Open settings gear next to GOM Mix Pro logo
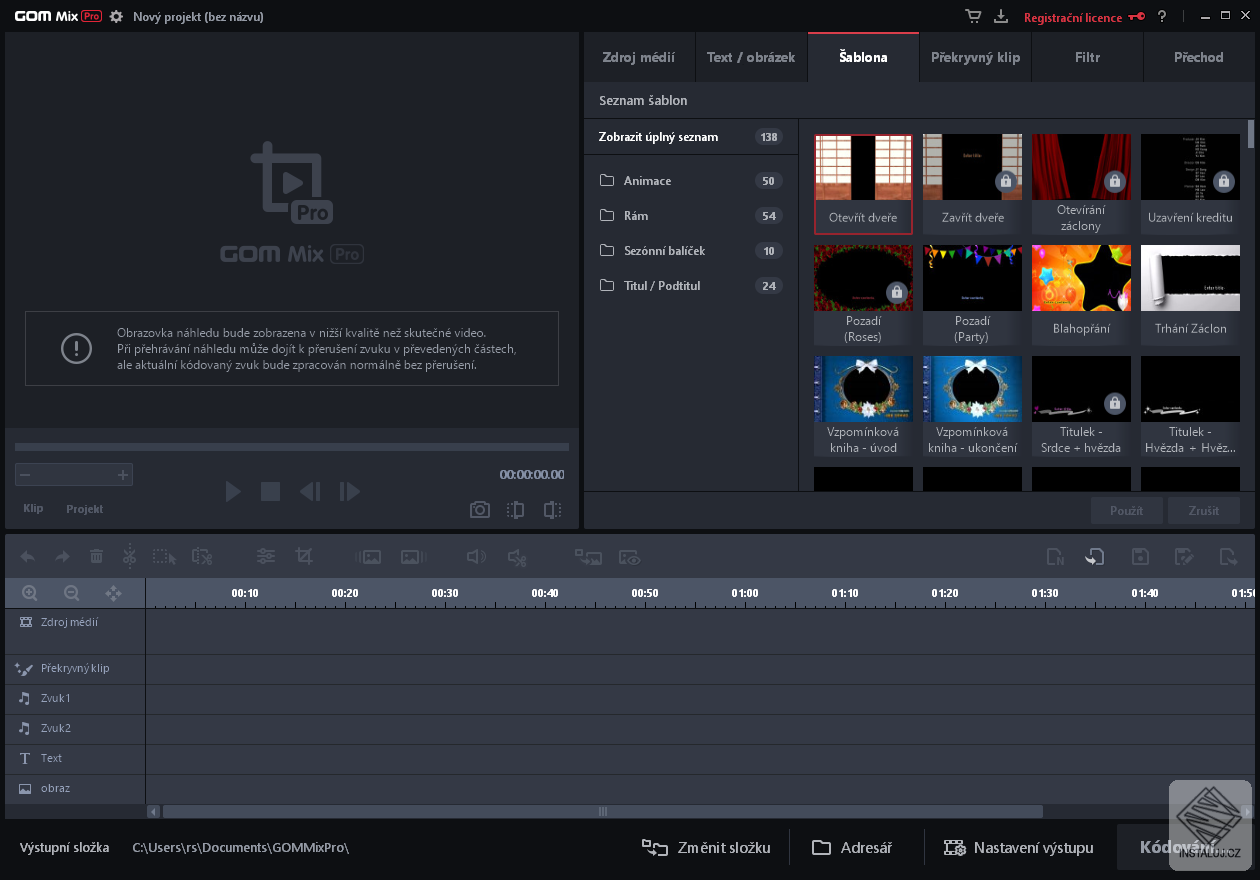The height and width of the screenshot is (880, 1260). [116, 17]
